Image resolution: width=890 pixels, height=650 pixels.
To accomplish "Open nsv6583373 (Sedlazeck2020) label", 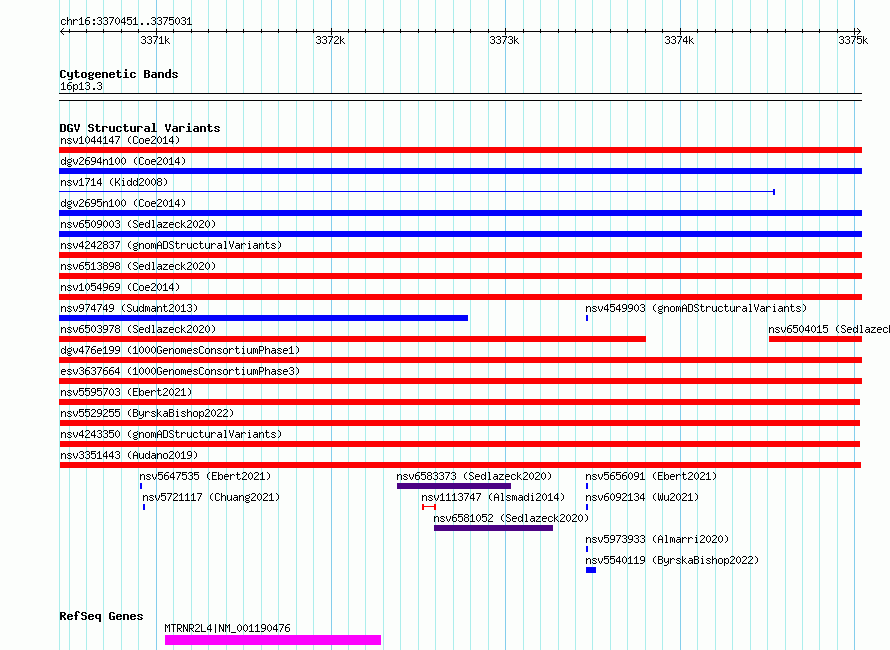I will [474, 476].
